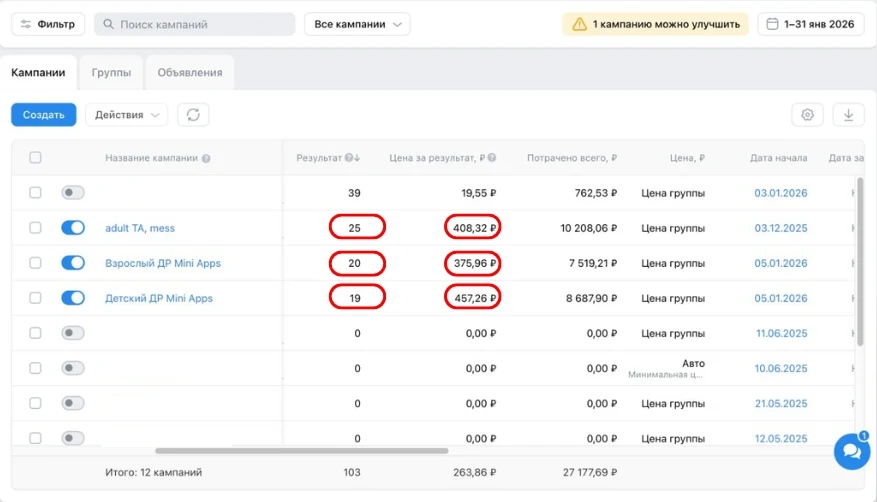Tick the checkbox in the 10.06.2025 row
This screenshot has height=502, width=877.
coord(35,368)
